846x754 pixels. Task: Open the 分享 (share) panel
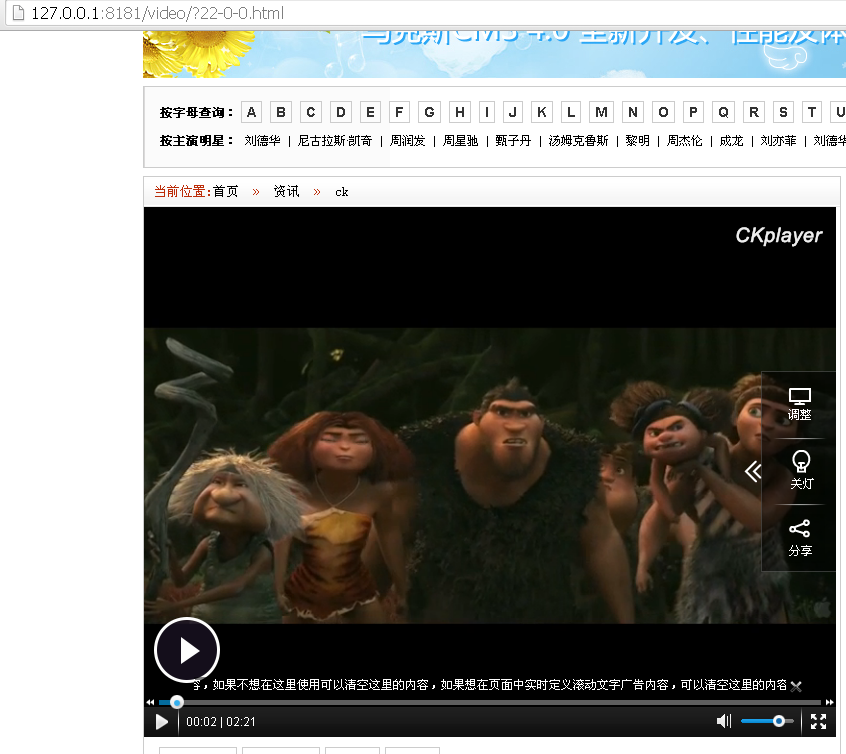(x=800, y=538)
